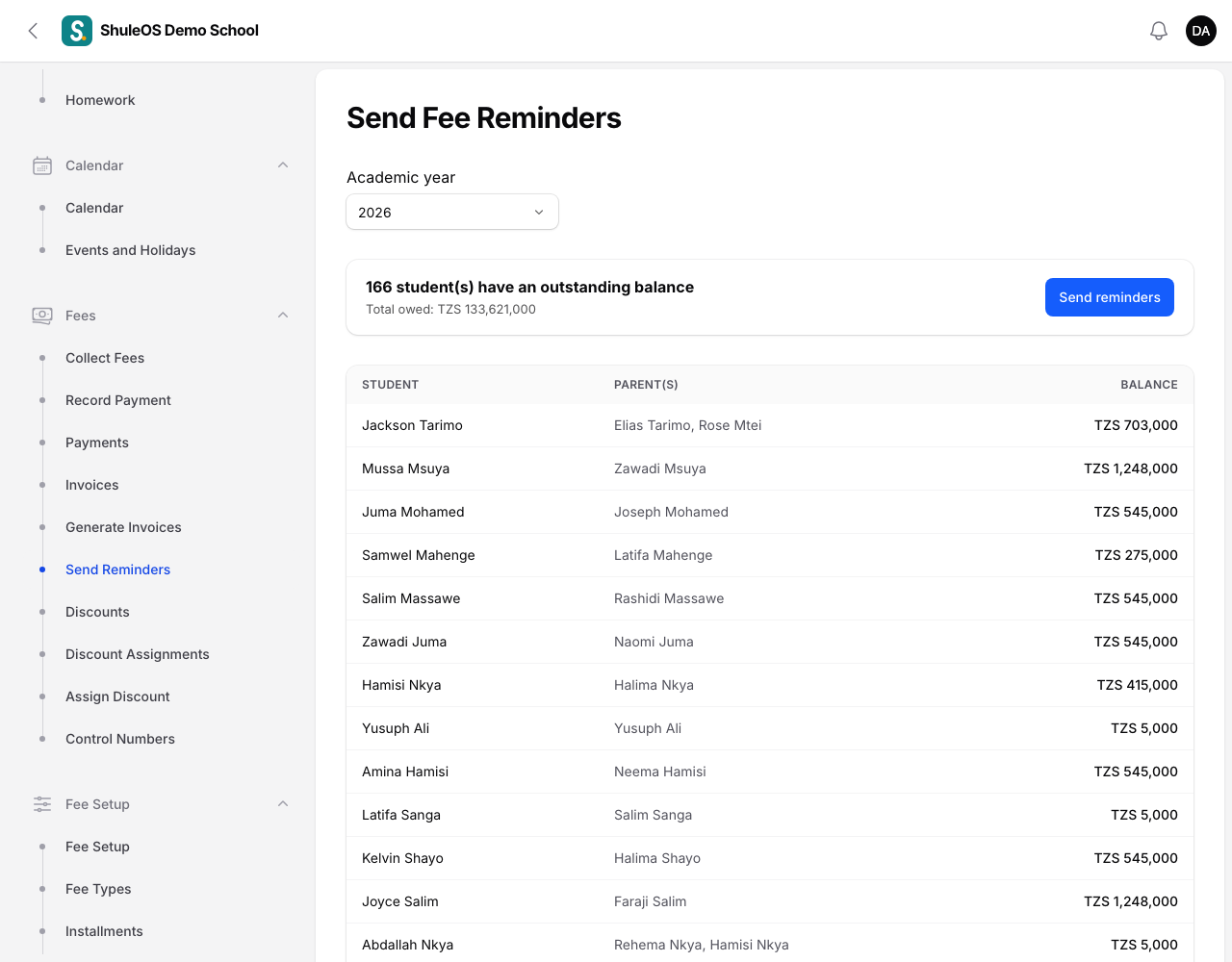Open the Invoices page
The height and width of the screenshot is (962, 1232).
click(92, 485)
